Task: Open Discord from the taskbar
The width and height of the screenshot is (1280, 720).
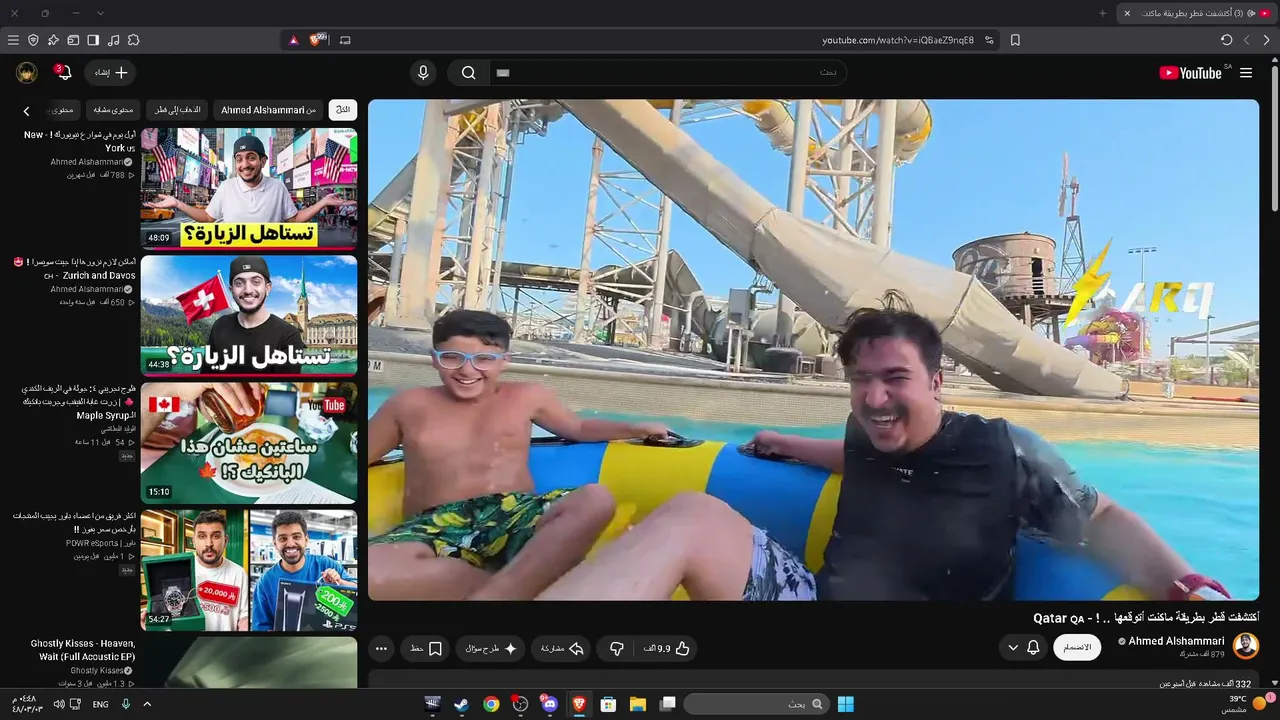Action: pos(549,704)
